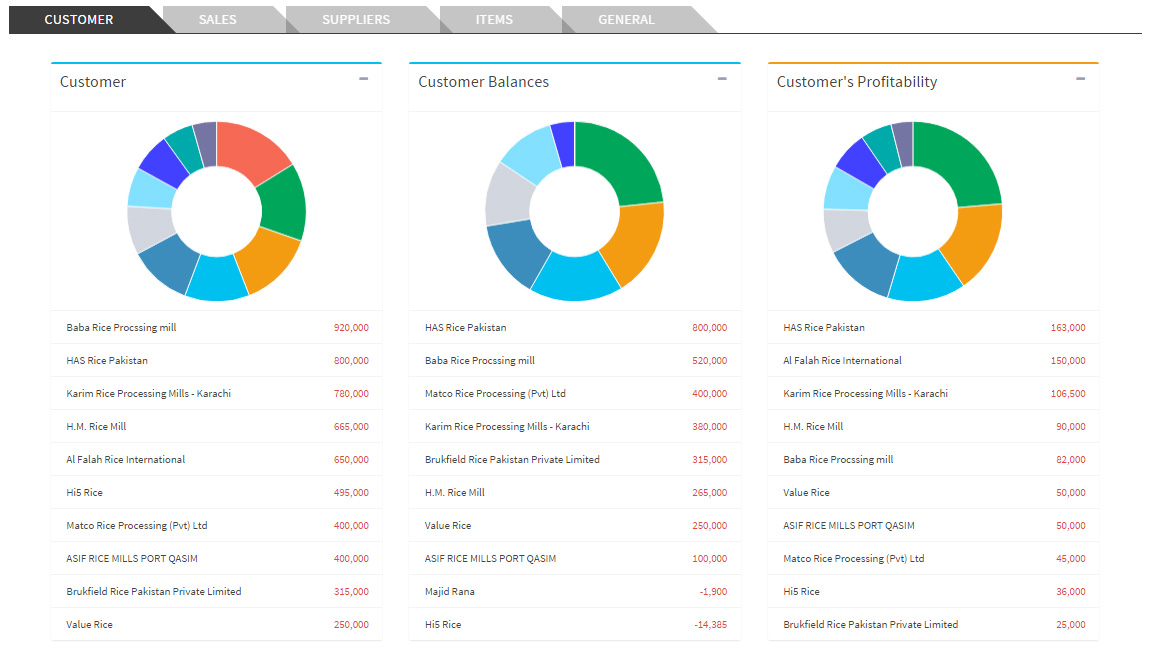Select HAS Rice Pakistan in Customer Balances

[x=575, y=327]
